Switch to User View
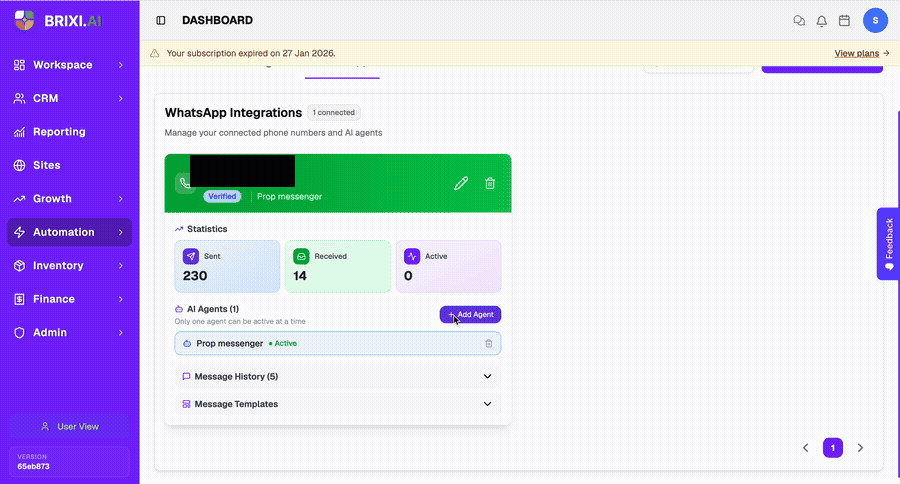 click(x=69, y=427)
